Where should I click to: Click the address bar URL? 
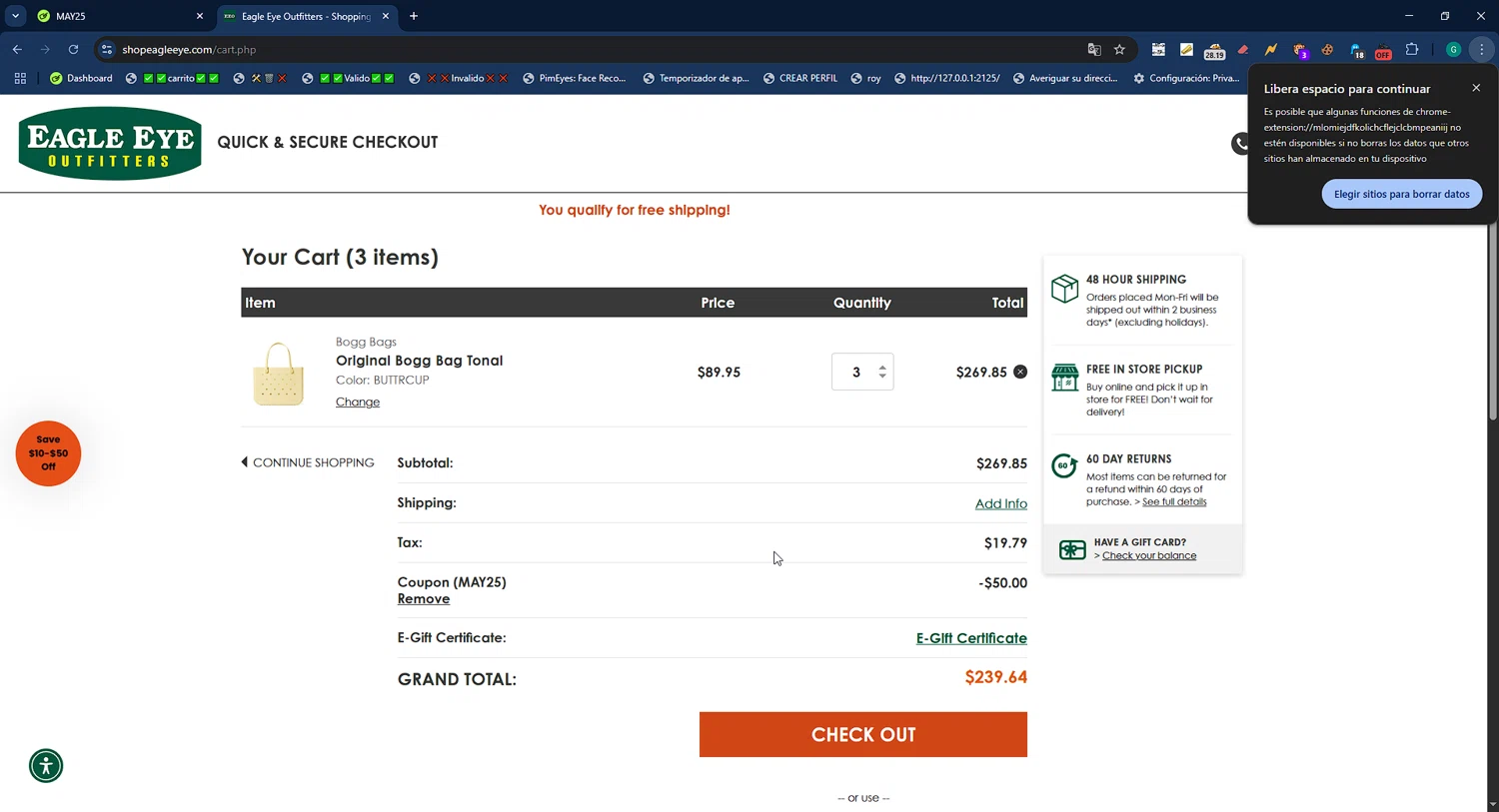(189, 49)
